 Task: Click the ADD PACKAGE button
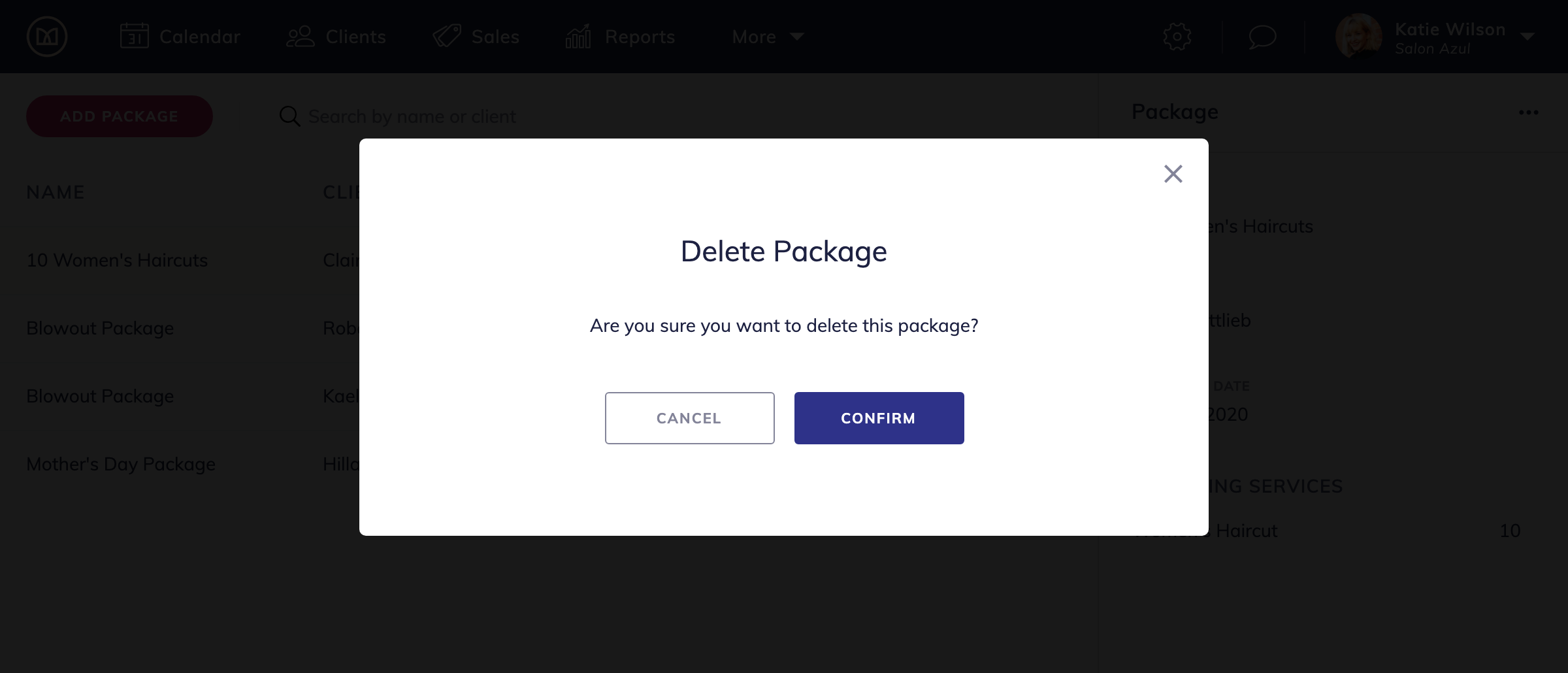coord(119,116)
